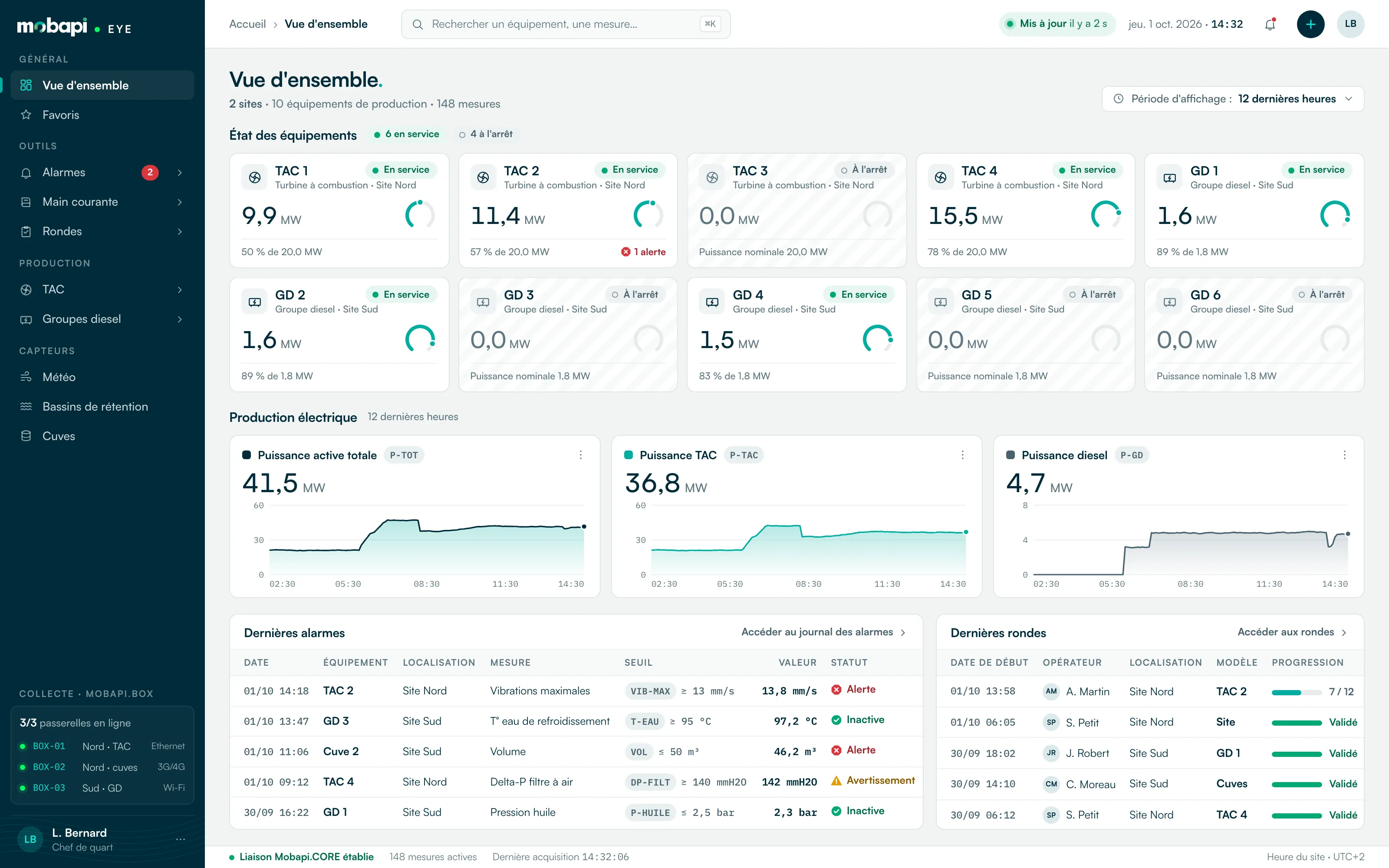This screenshot has width=1389, height=868.
Task: Focus the Rechercher un équipement search field
Action: [565, 24]
